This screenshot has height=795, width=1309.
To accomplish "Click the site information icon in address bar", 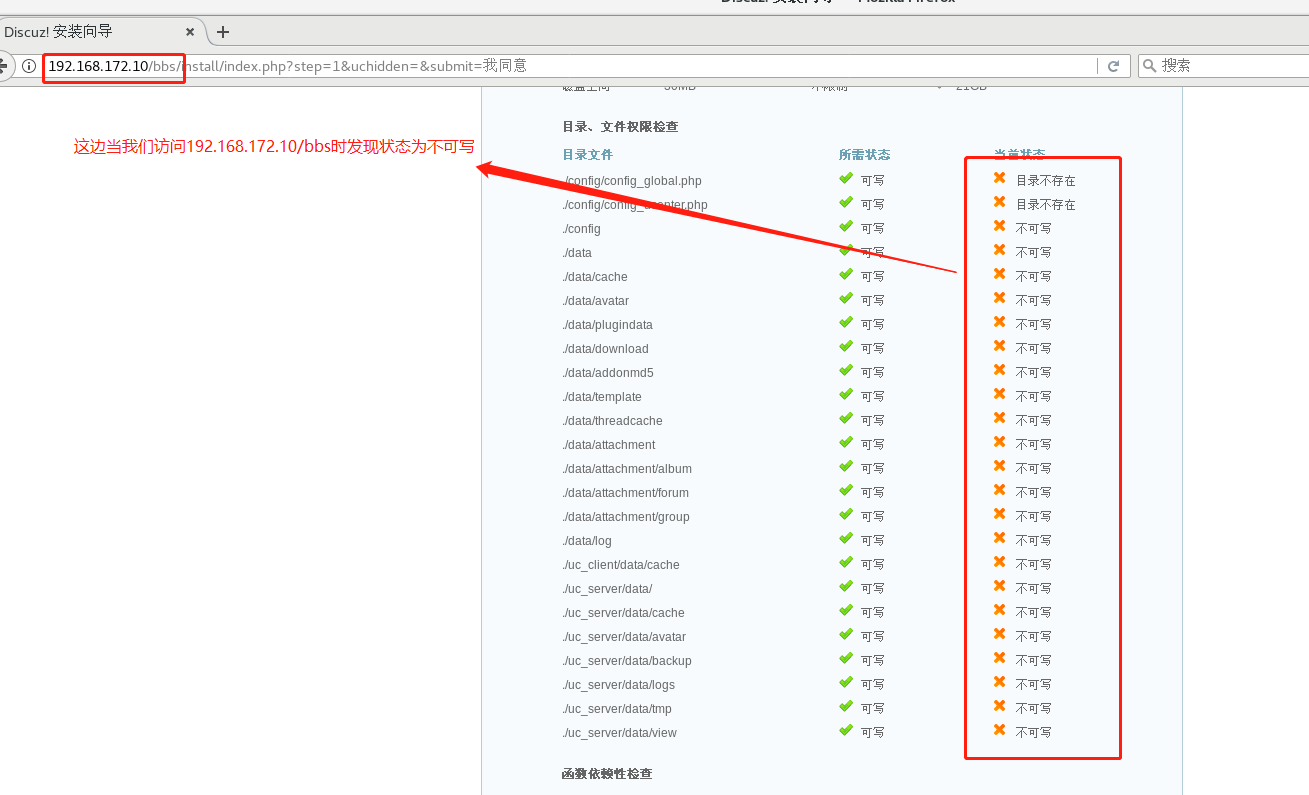I will click(x=30, y=66).
